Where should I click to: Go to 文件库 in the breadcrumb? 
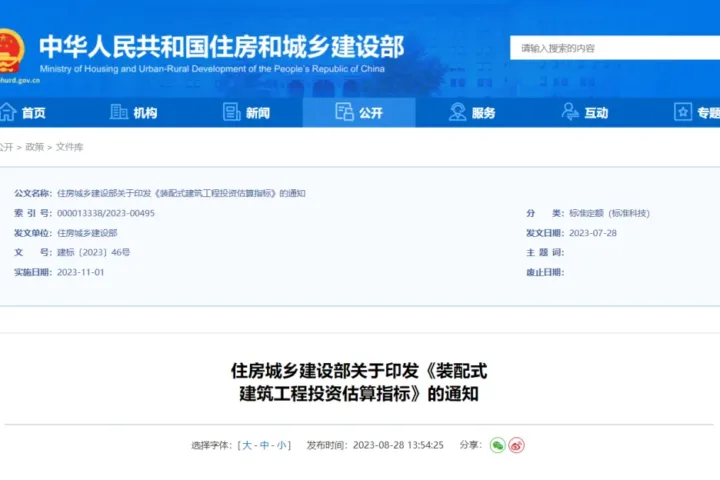[x=69, y=147]
